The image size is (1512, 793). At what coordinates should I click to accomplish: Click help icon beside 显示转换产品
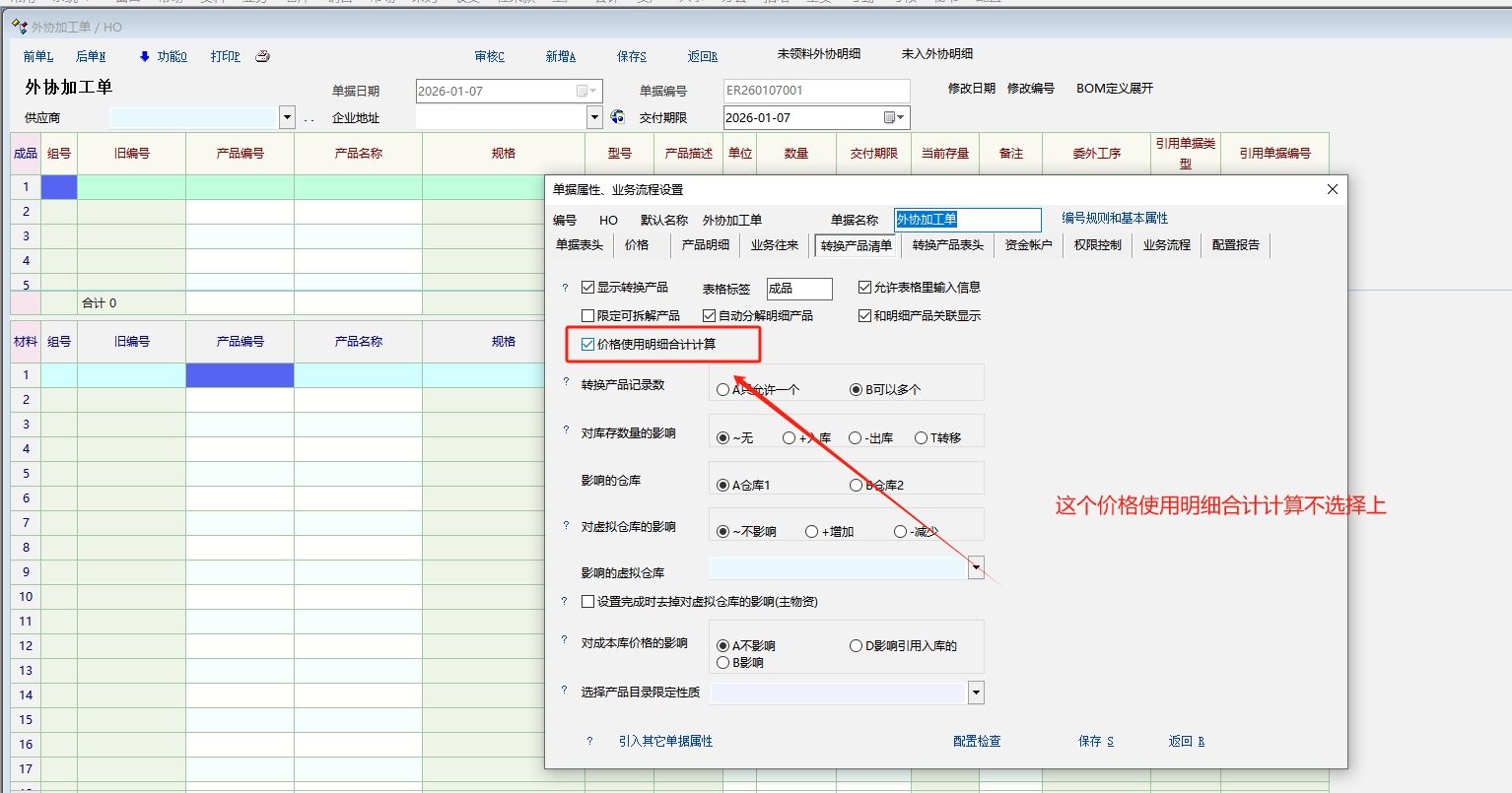[x=565, y=288]
